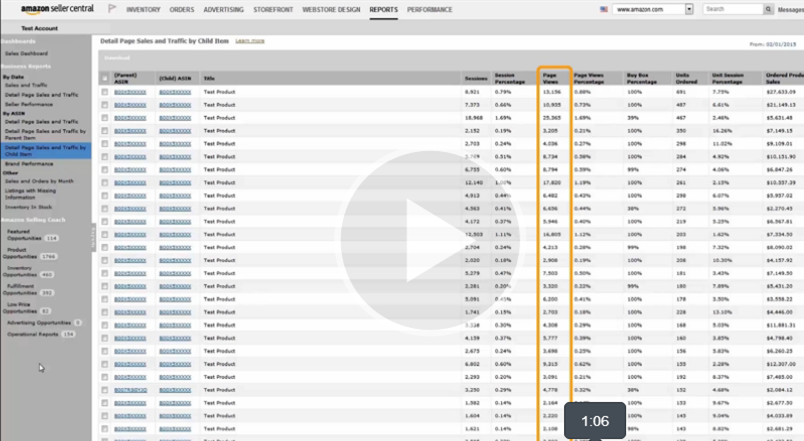The image size is (804, 441).
Task: Sort by the Sessions column header
Action: click(476, 78)
